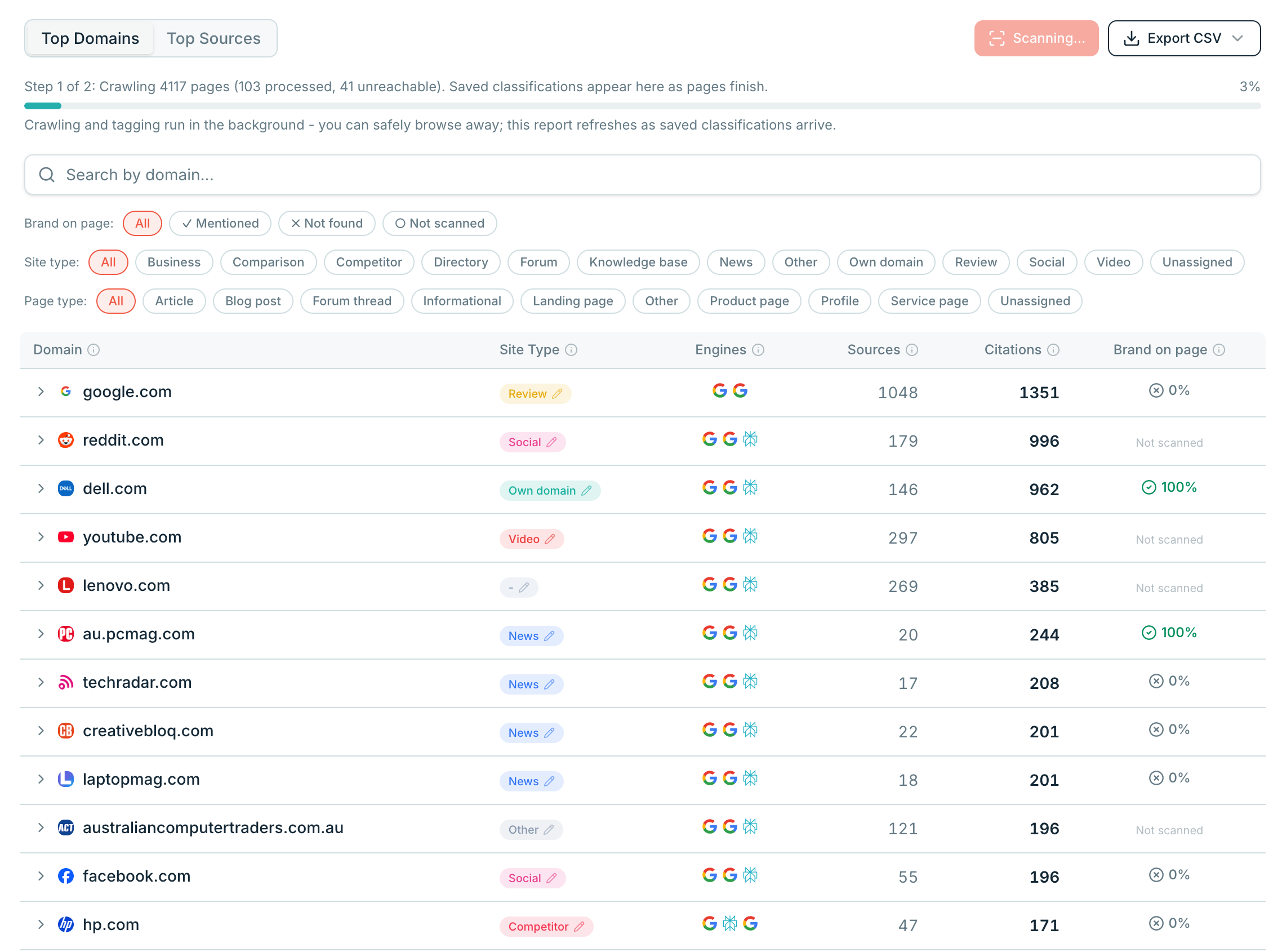Viewport: 1282px width, 952px height.
Task: Filter brand on page by Mentioned
Action: tap(220, 223)
